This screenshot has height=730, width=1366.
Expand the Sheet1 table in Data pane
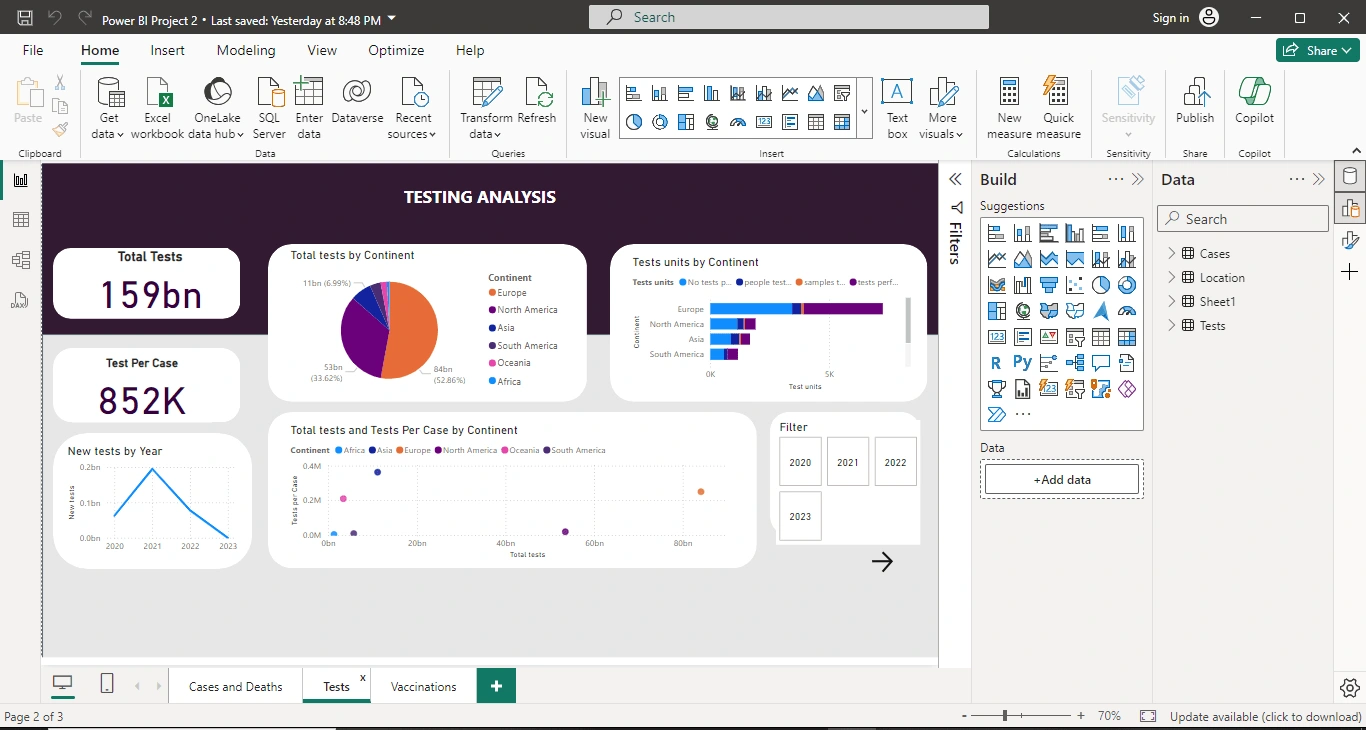pos(1172,301)
